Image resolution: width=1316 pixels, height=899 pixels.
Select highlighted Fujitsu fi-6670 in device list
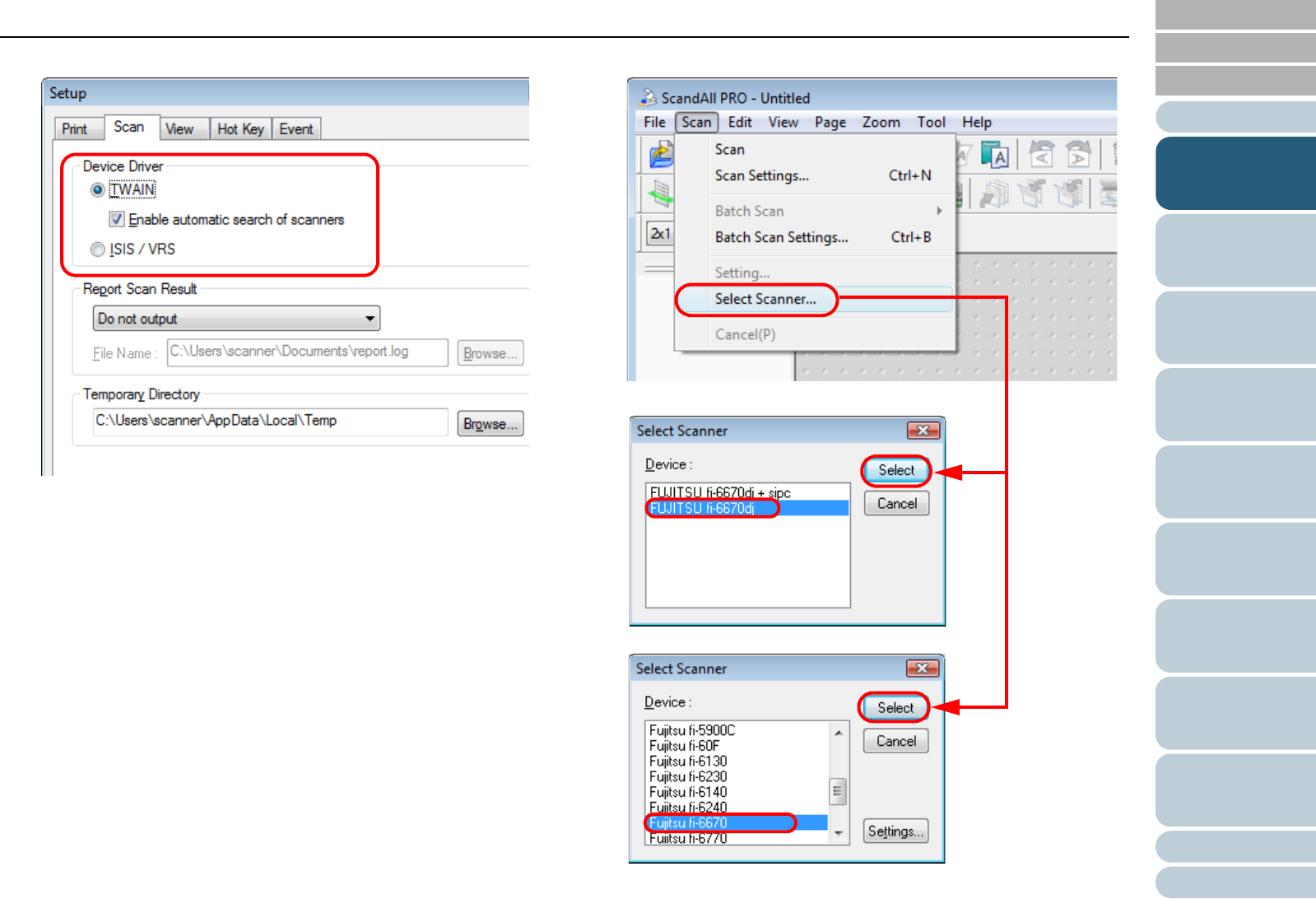737,822
